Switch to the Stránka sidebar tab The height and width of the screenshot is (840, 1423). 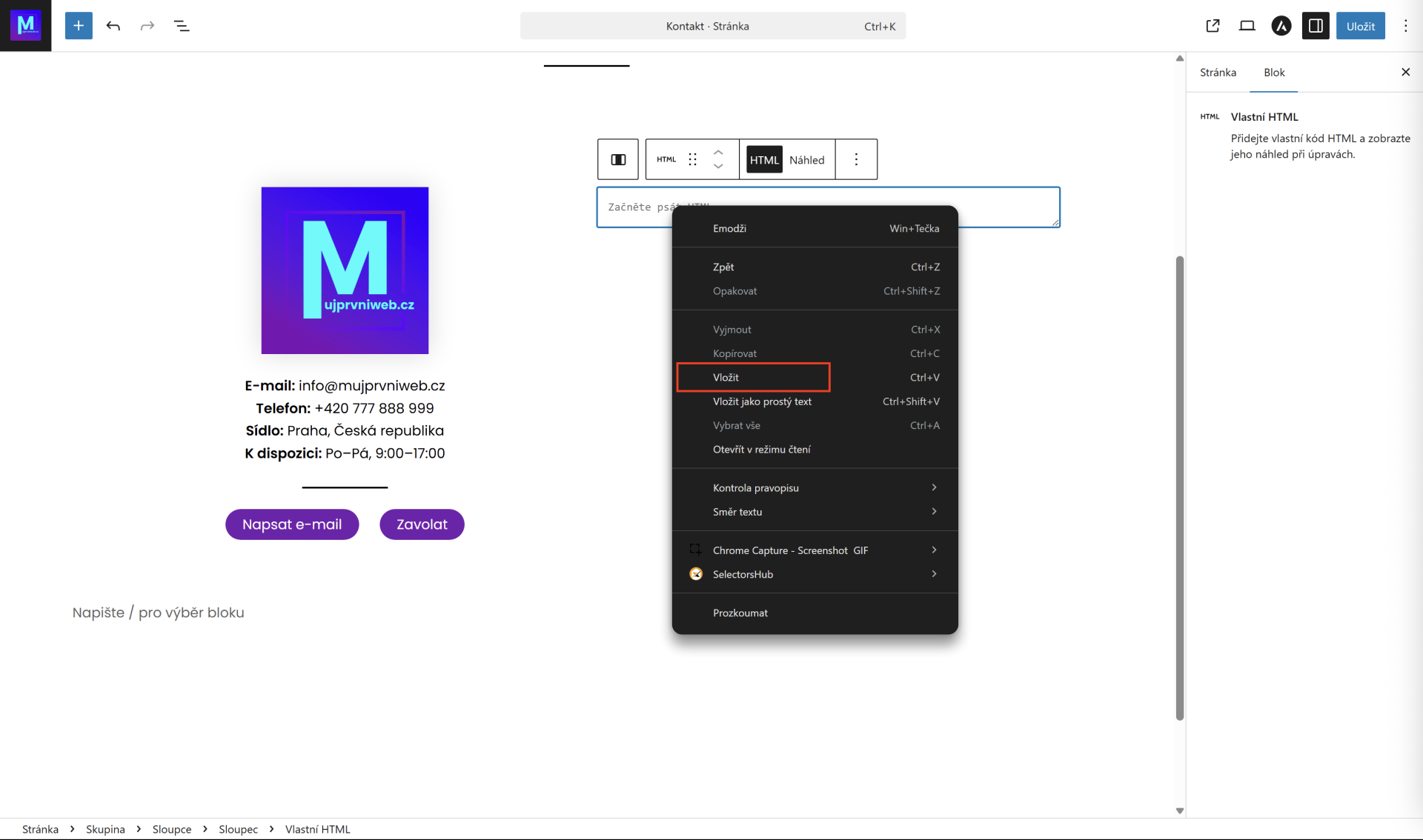(1218, 73)
